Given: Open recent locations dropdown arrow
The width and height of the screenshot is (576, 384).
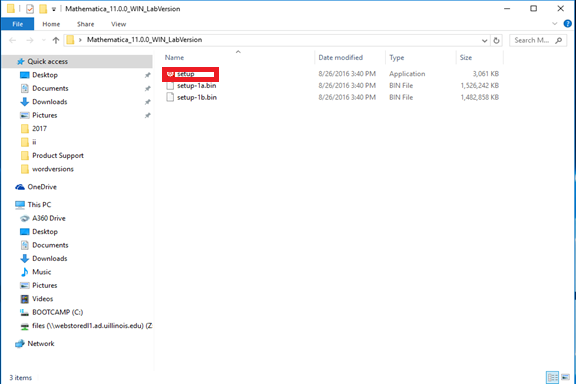Looking at the screenshot, I should tap(44, 40).
